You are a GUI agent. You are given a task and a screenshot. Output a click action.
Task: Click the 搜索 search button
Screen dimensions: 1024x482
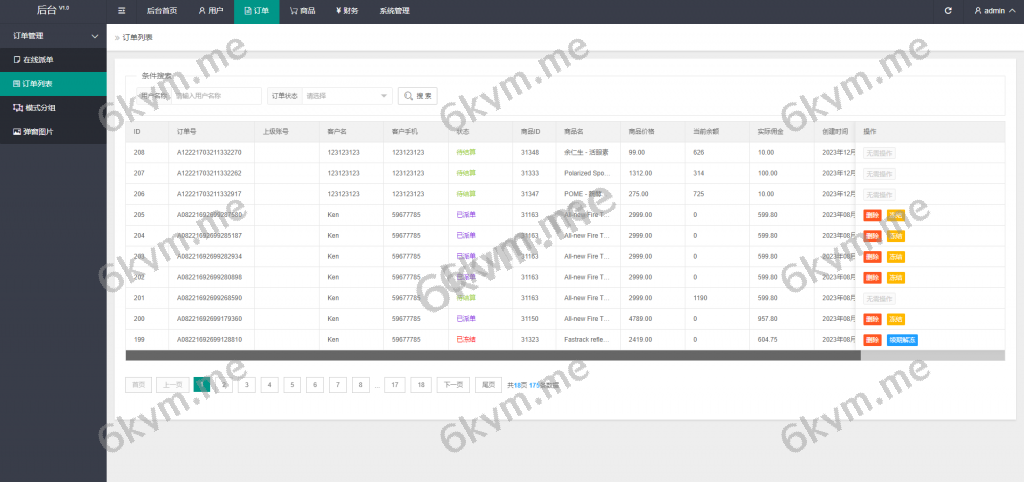pos(418,96)
